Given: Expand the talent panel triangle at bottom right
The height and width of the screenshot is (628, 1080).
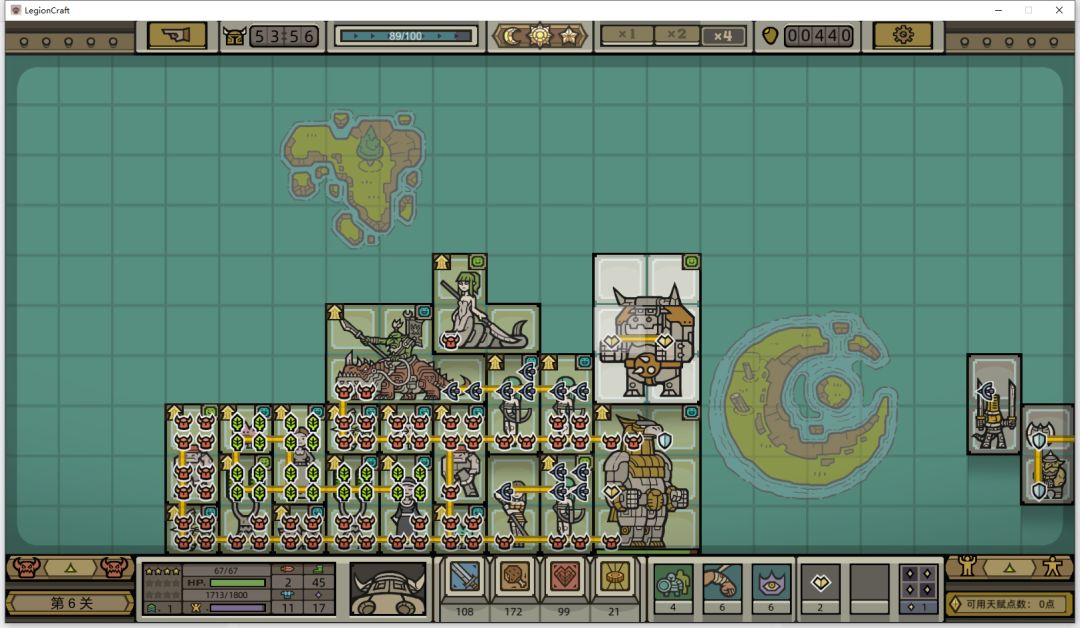Looking at the screenshot, I should point(1010,568).
